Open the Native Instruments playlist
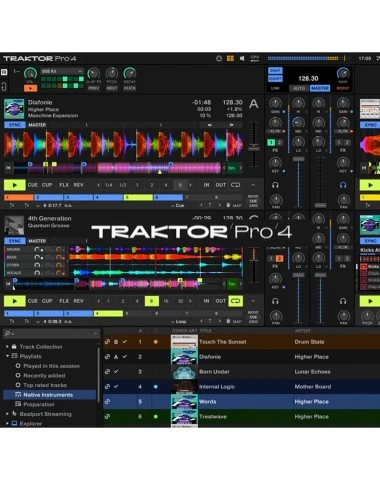Image resolution: width=380 pixels, height=480 pixels. point(48,395)
